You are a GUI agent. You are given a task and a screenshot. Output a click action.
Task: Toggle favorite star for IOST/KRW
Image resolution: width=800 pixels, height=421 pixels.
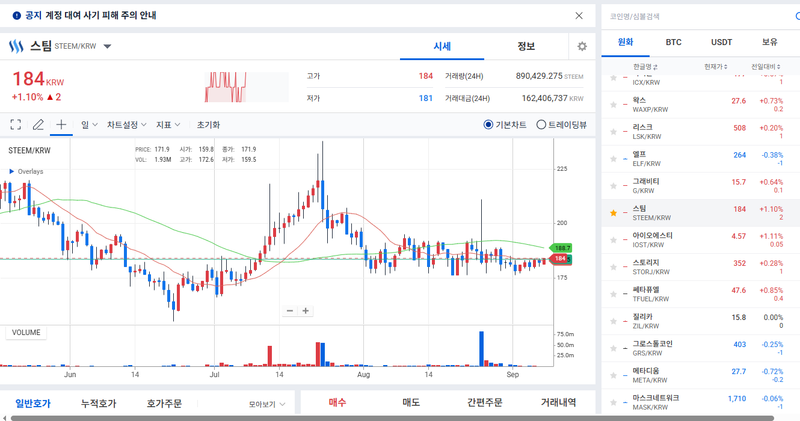click(x=613, y=240)
